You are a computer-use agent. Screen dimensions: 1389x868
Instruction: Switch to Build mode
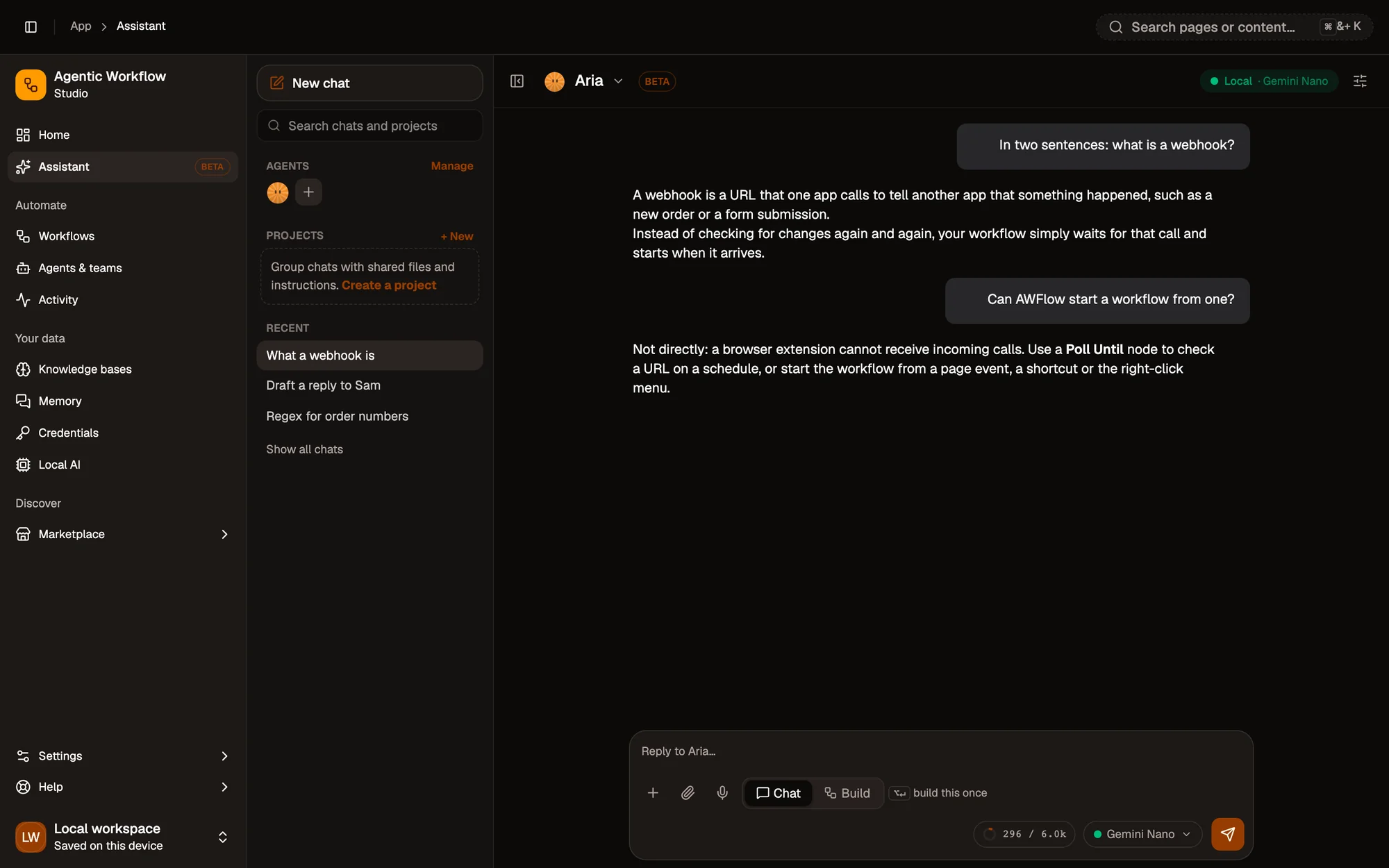point(847,793)
